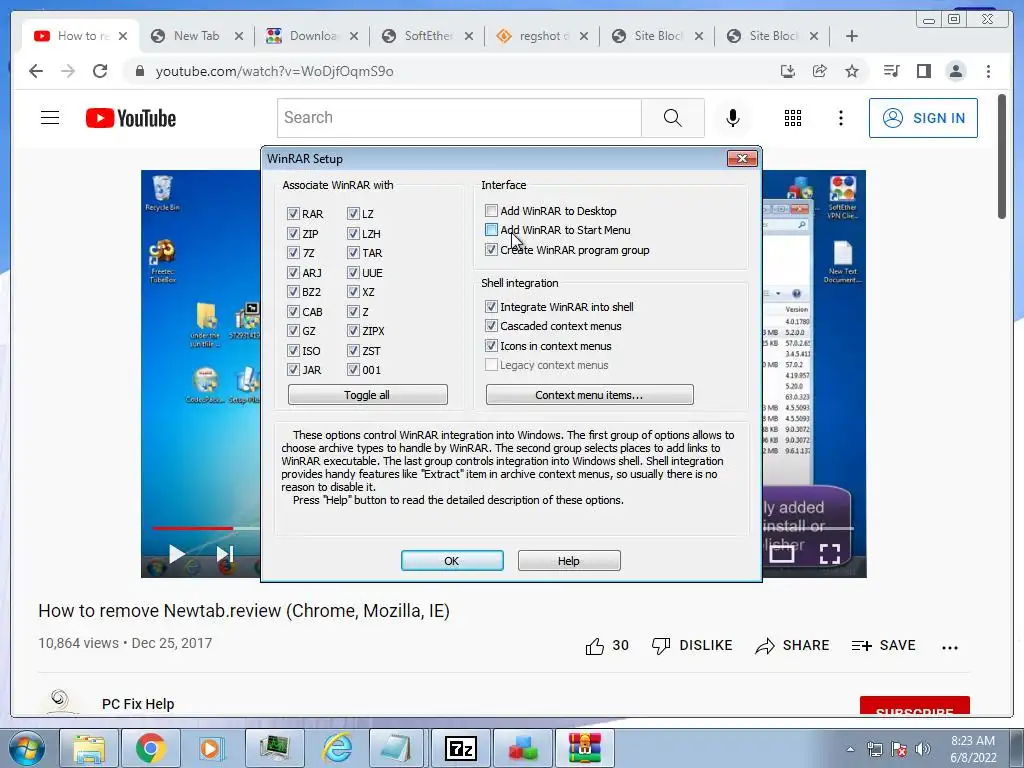The height and width of the screenshot is (768, 1024).
Task: Play the video
Action: [x=176, y=554]
